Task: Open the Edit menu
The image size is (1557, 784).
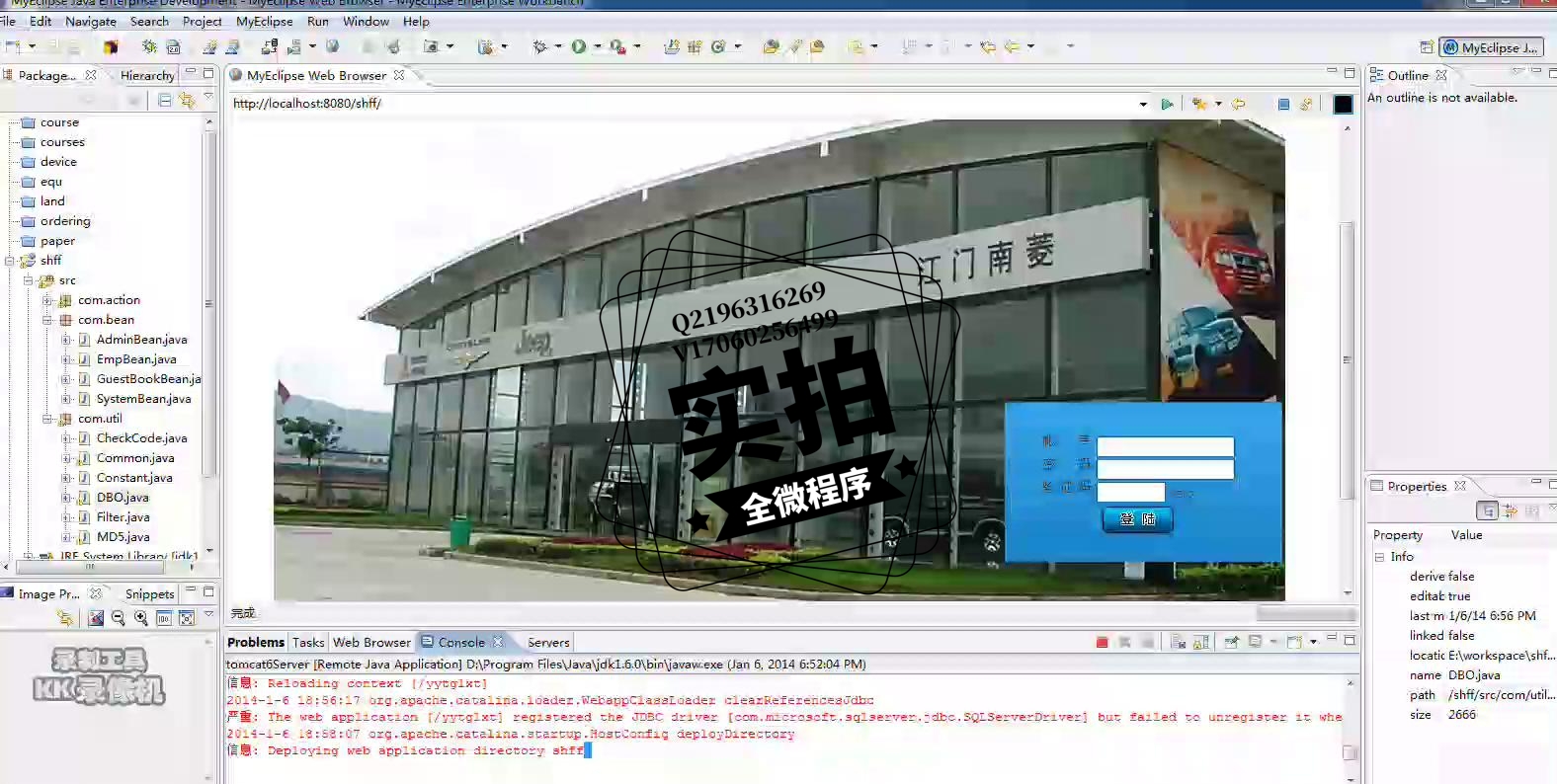Action: click(x=41, y=21)
